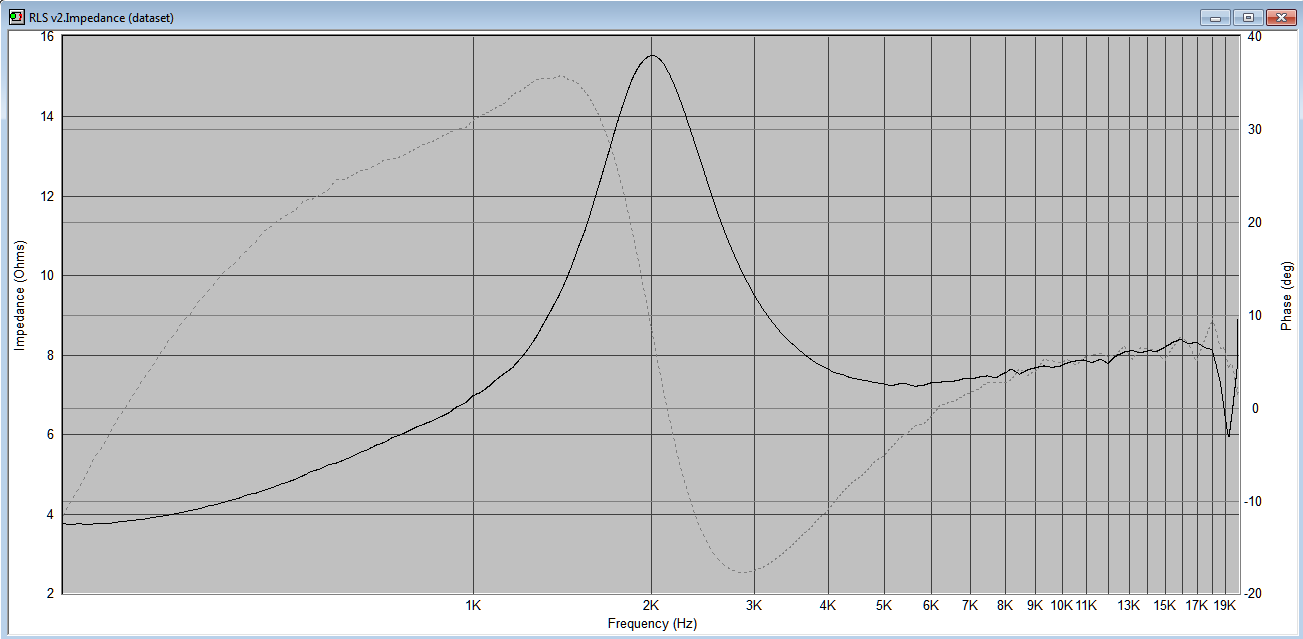The height and width of the screenshot is (639, 1303).
Task: Click the 4 ohms impedance axis value
Action: tap(51, 515)
